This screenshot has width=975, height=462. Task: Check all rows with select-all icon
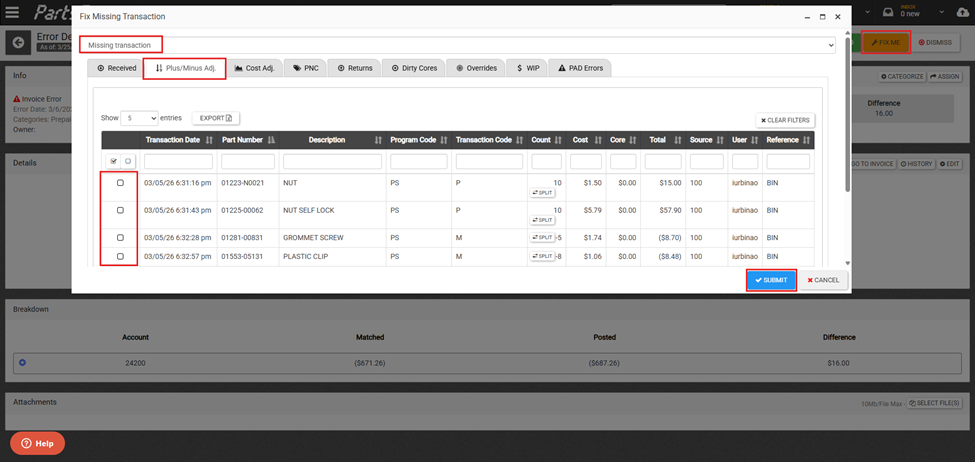click(x=113, y=161)
